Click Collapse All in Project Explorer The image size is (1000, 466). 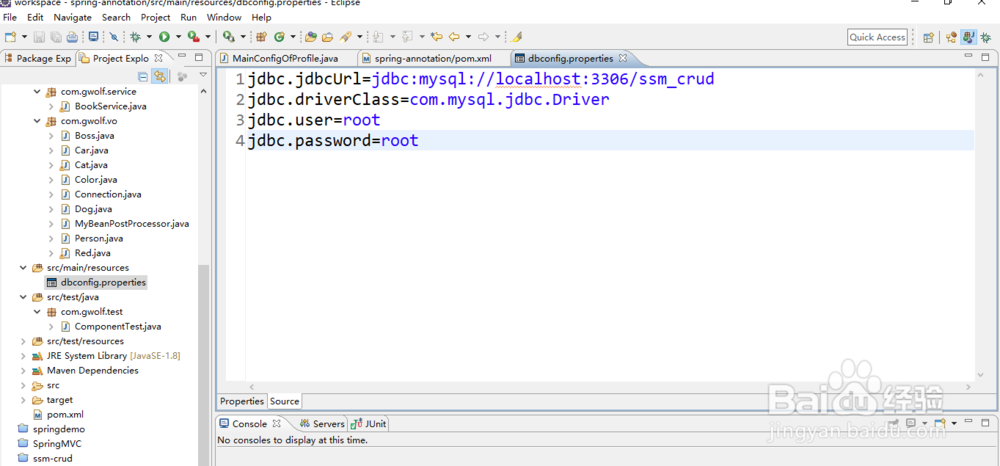coord(143,76)
